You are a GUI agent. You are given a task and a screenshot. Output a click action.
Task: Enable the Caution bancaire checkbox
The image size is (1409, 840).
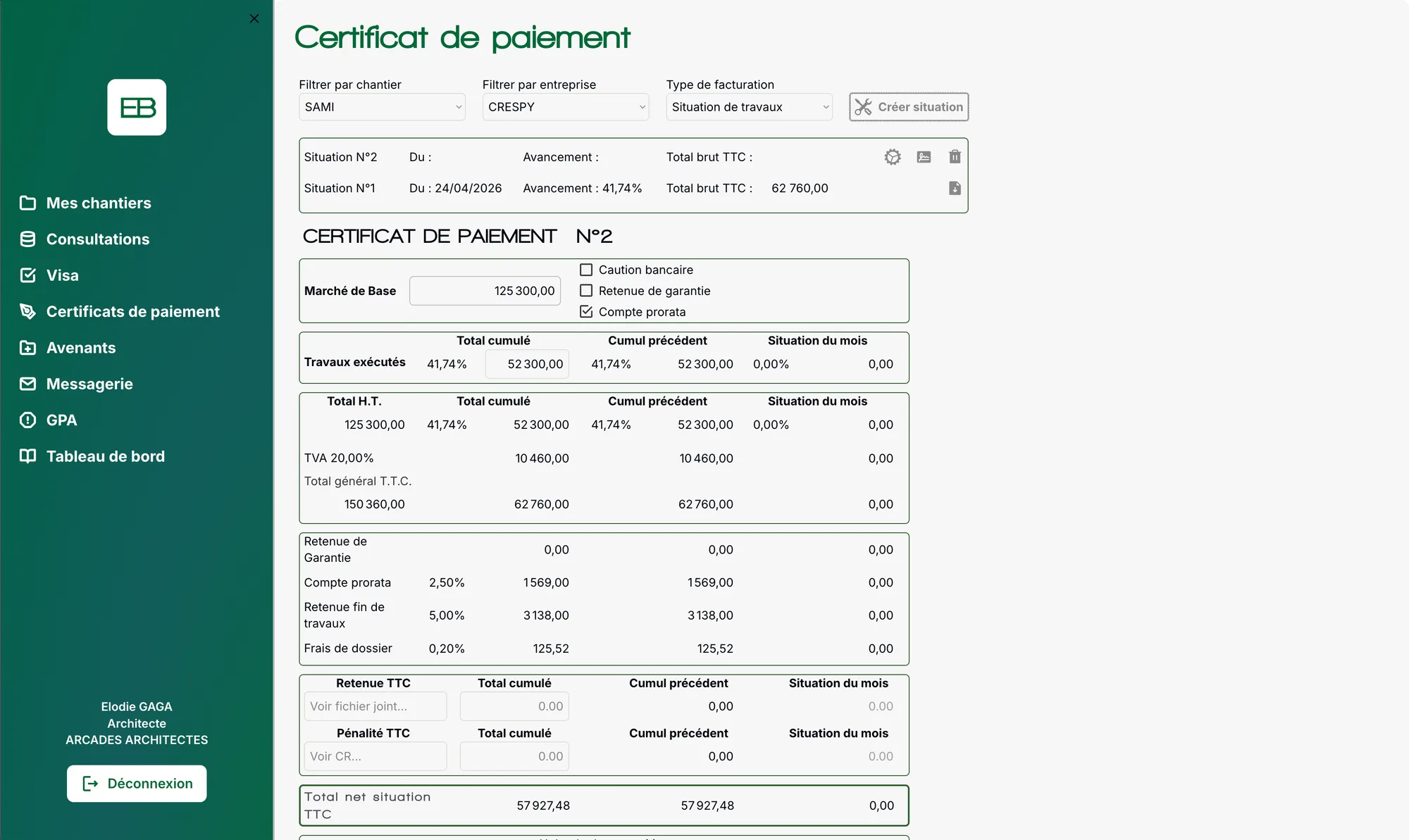click(586, 270)
